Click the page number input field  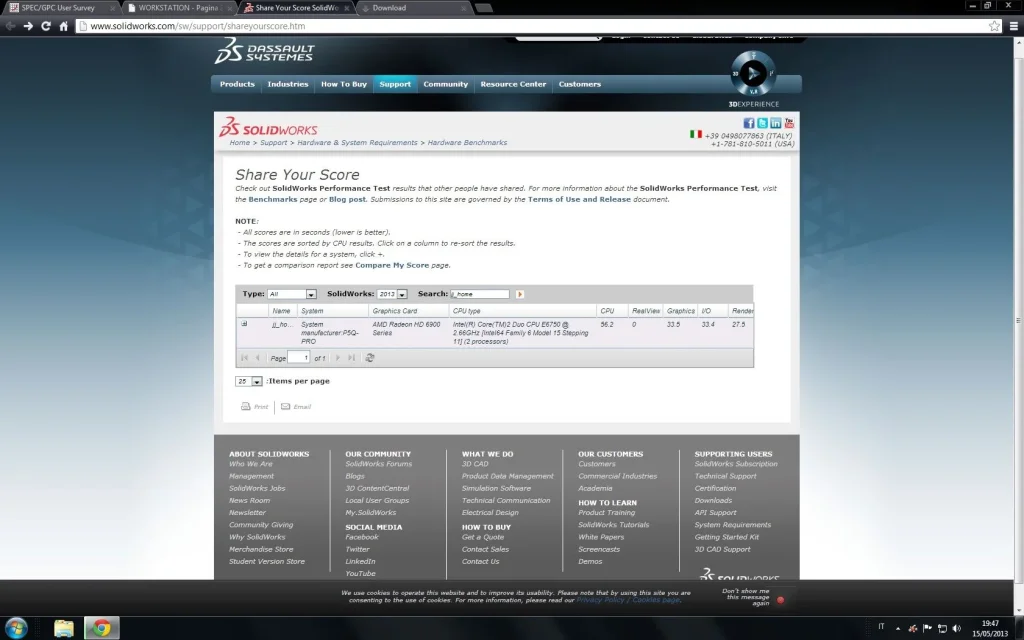[298, 358]
